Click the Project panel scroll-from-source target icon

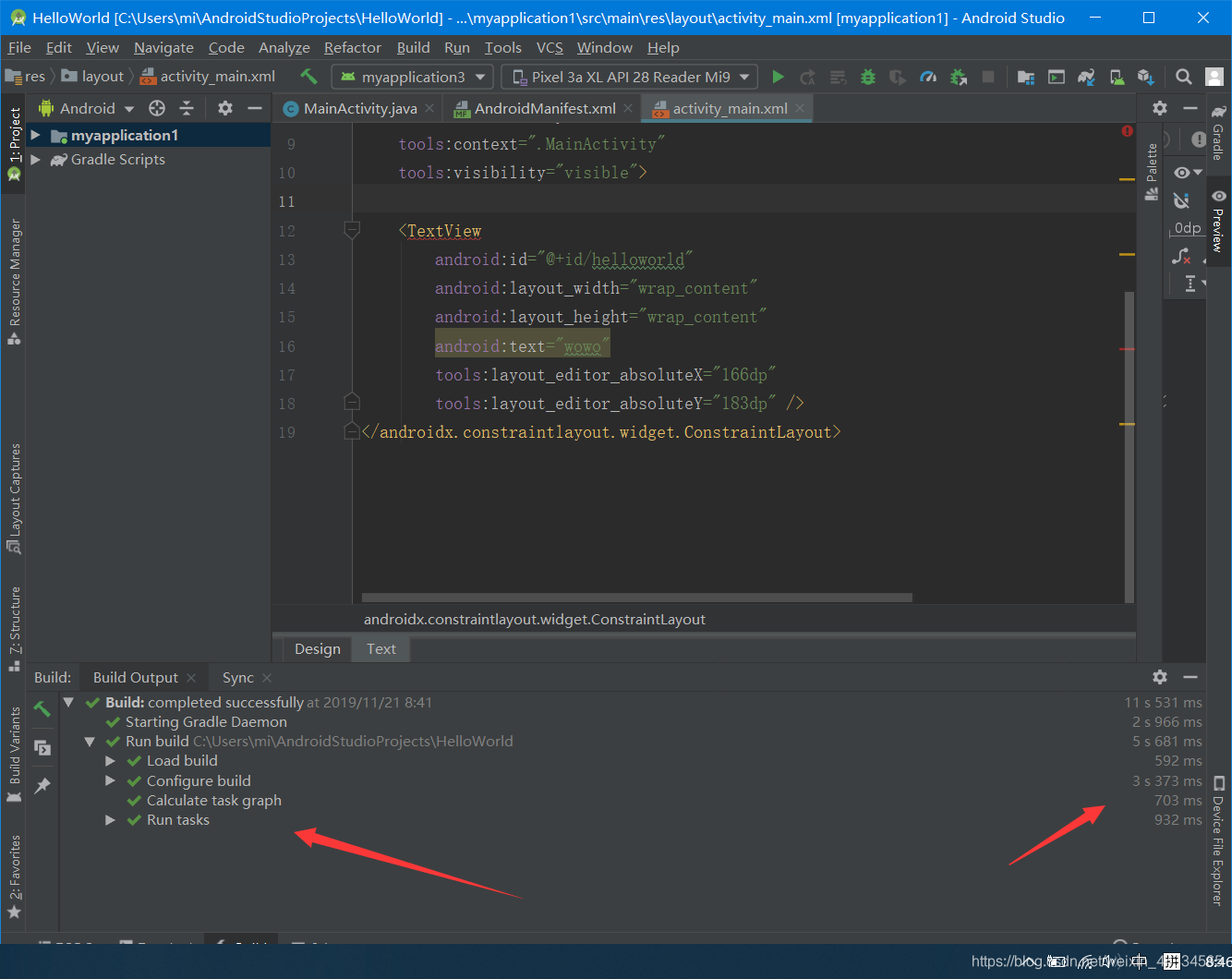[x=157, y=108]
